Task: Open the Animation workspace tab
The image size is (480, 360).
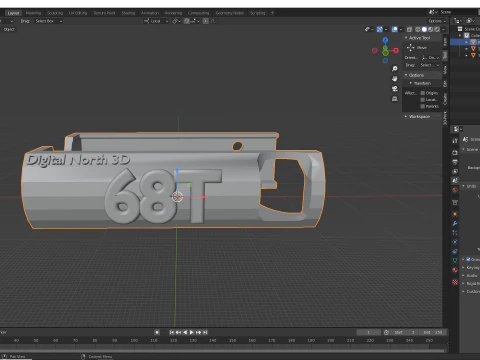Action: pyautogui.click(x=150, y=13)
